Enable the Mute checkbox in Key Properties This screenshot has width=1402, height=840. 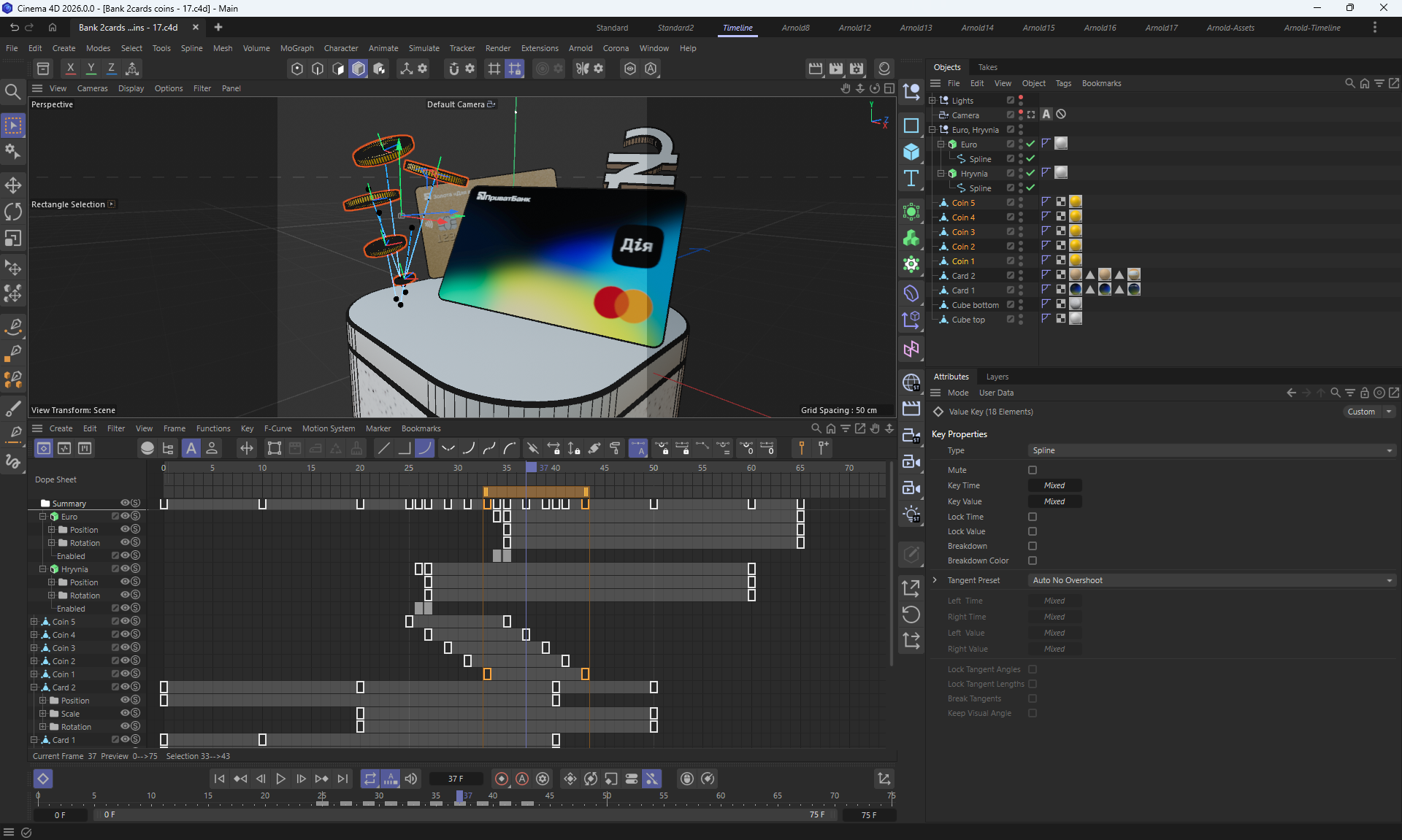pyautogui.click(x=1033, y=470)
